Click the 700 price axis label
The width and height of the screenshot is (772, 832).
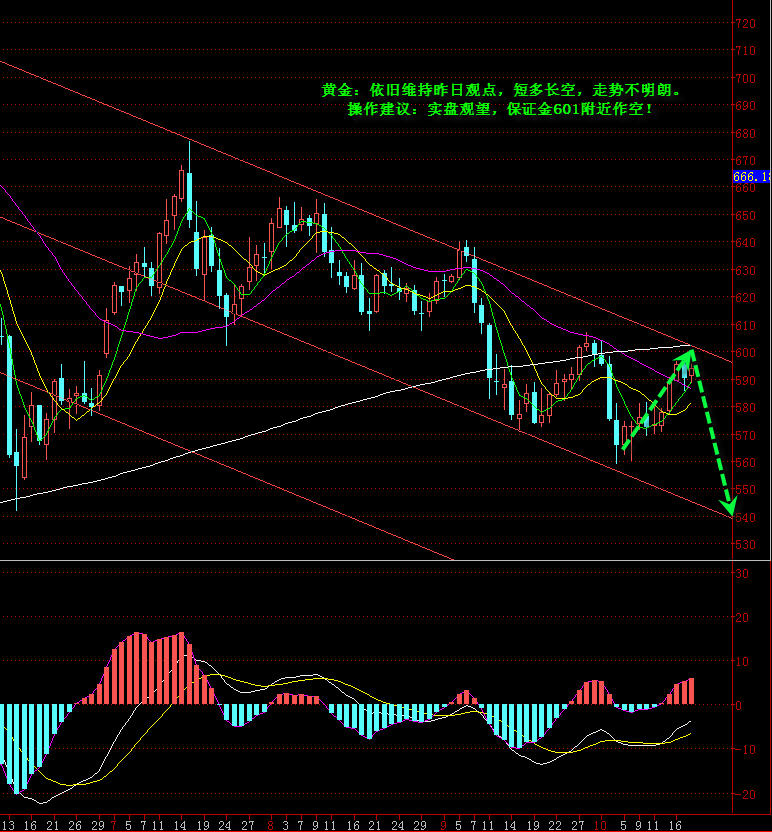[745, 79]
